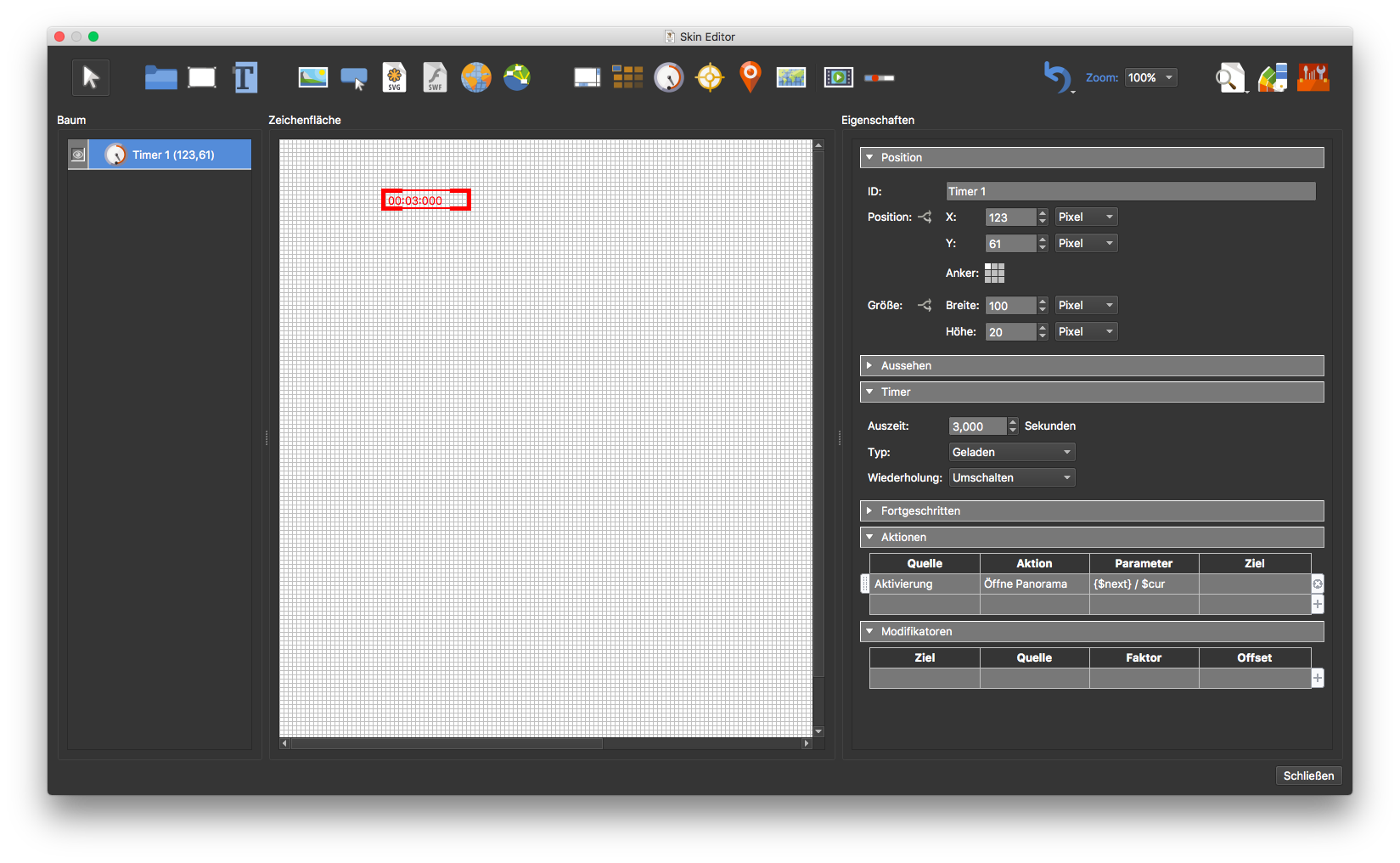Add a hotspot target marker element

coord(710,77)
